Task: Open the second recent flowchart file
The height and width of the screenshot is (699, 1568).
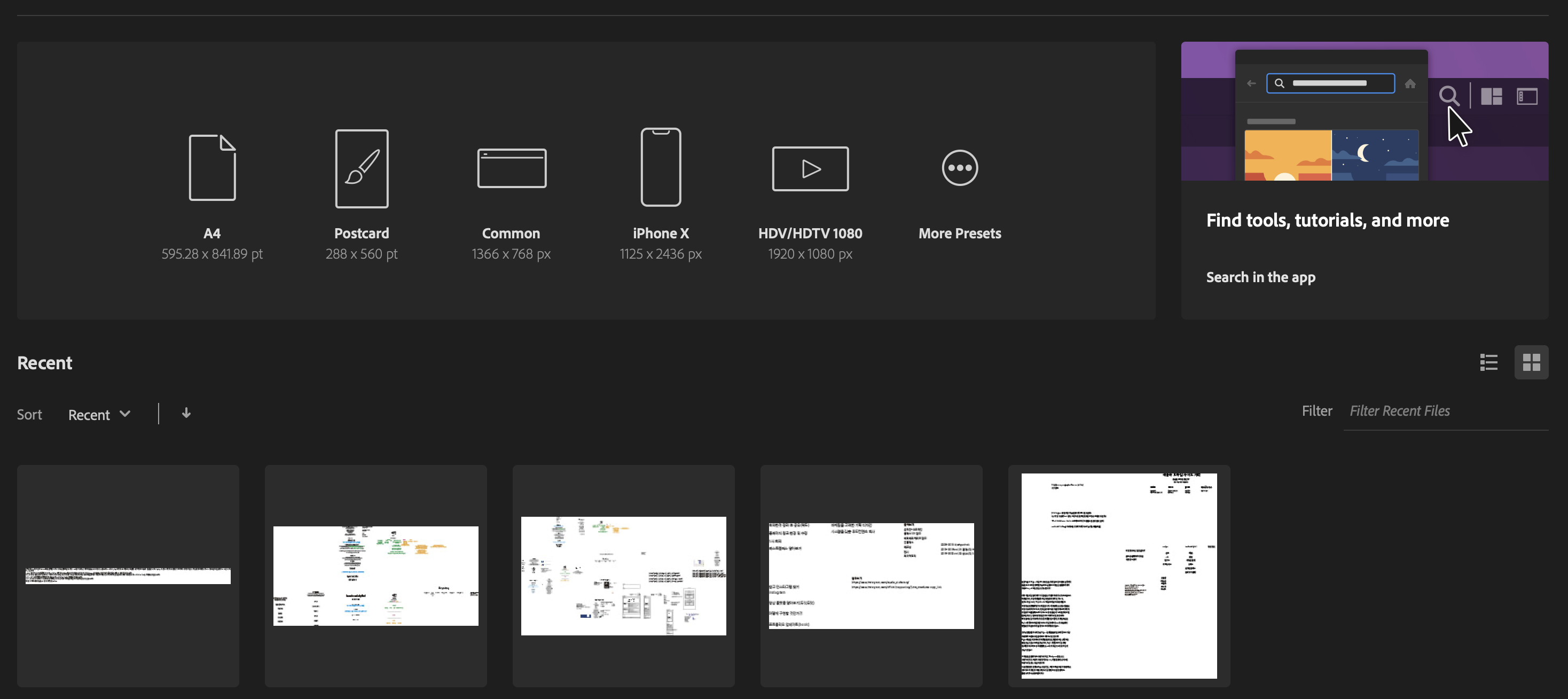Action: pos(375,576)
